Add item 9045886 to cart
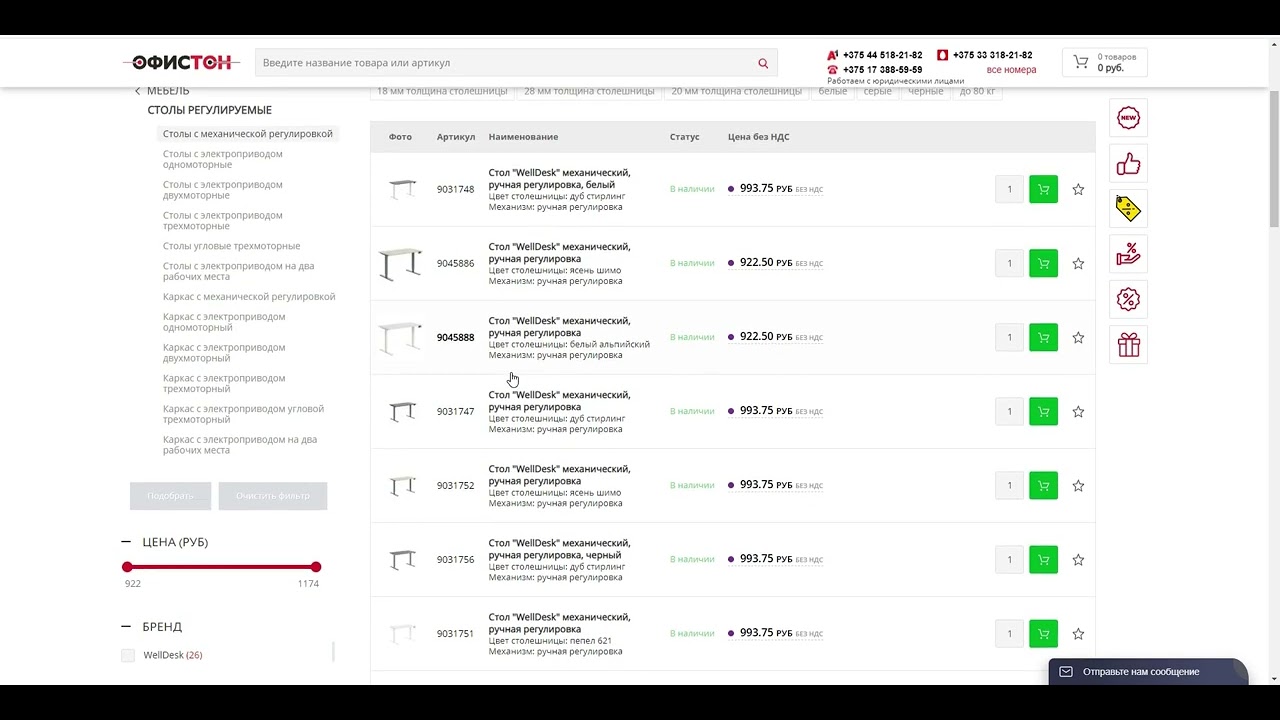1280x720 pixels. tap(1043, 263)
